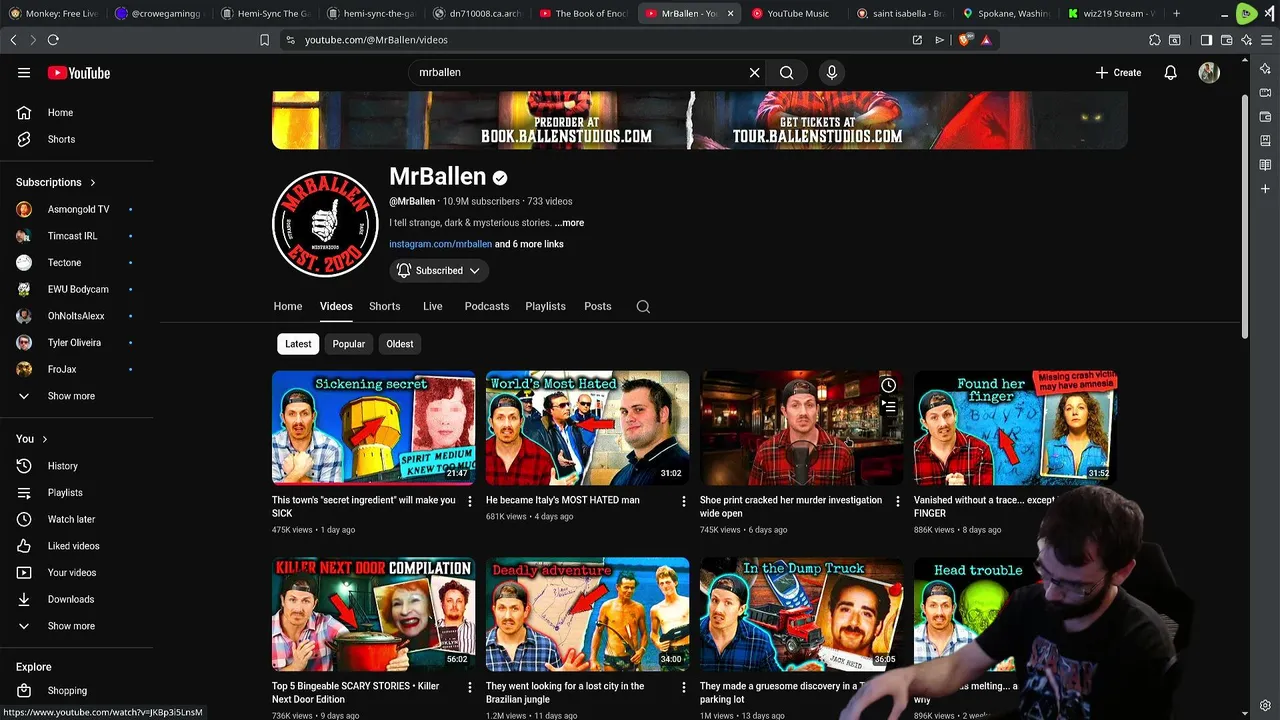
Task: Reload the page in browser toolbar
Action: 53,40
